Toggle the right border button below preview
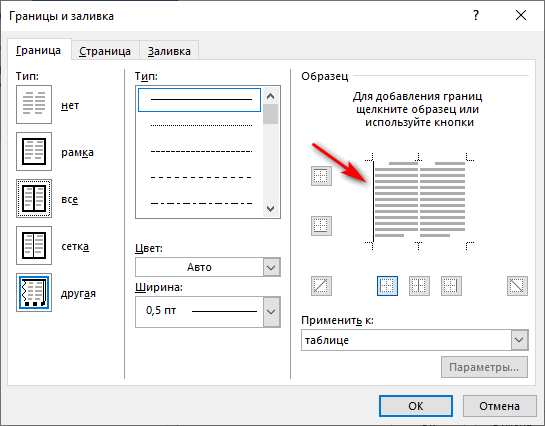This screenshot has width=545, height=426. 451,286
